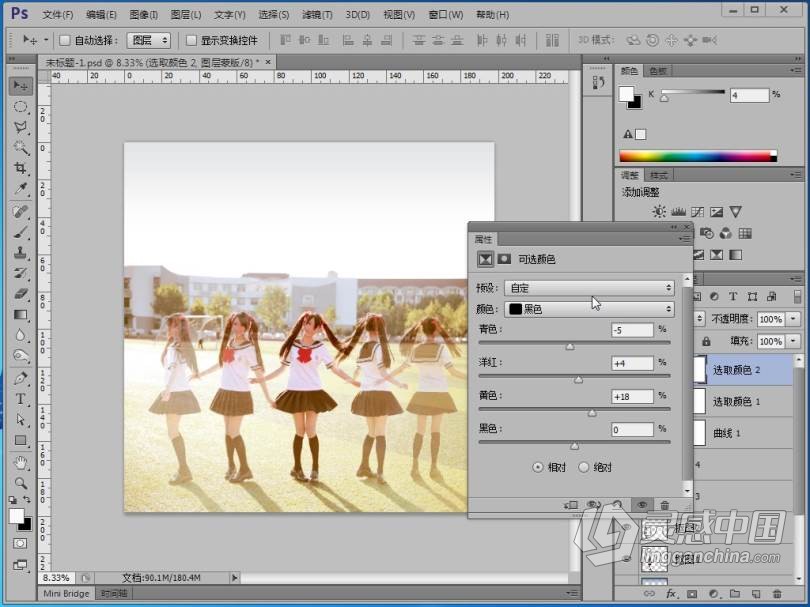Open the 颜色 dropdown showing 黑色
Viewport: 810px width, 607px height.
(589, 309)
